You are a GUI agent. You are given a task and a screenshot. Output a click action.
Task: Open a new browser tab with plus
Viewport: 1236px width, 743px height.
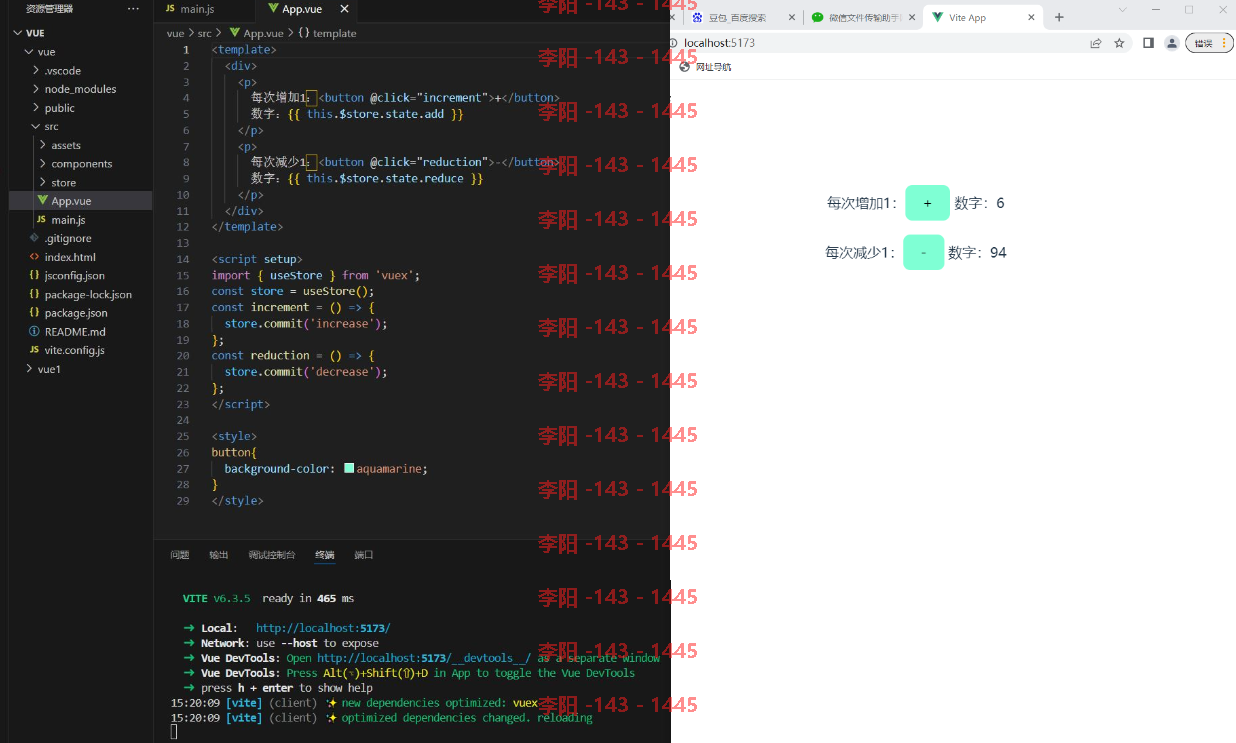pos(1059,17)
